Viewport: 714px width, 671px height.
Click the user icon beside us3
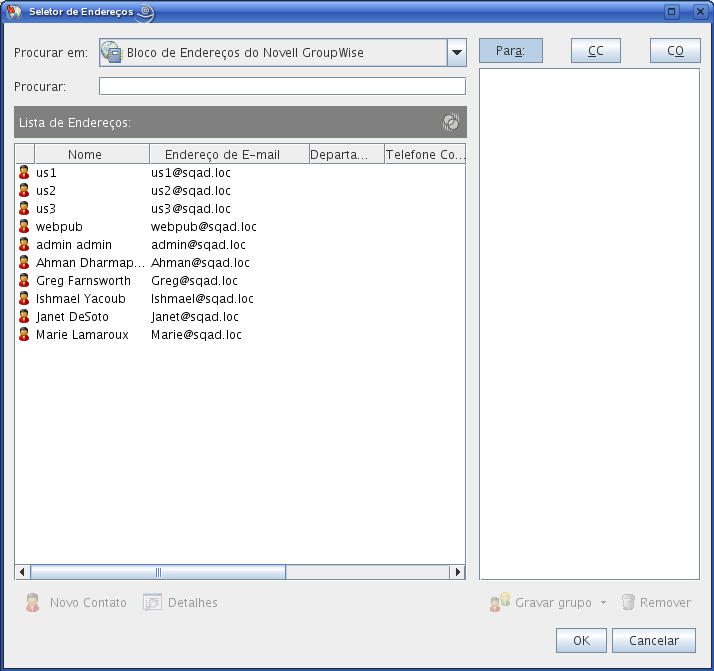point(24,208)
